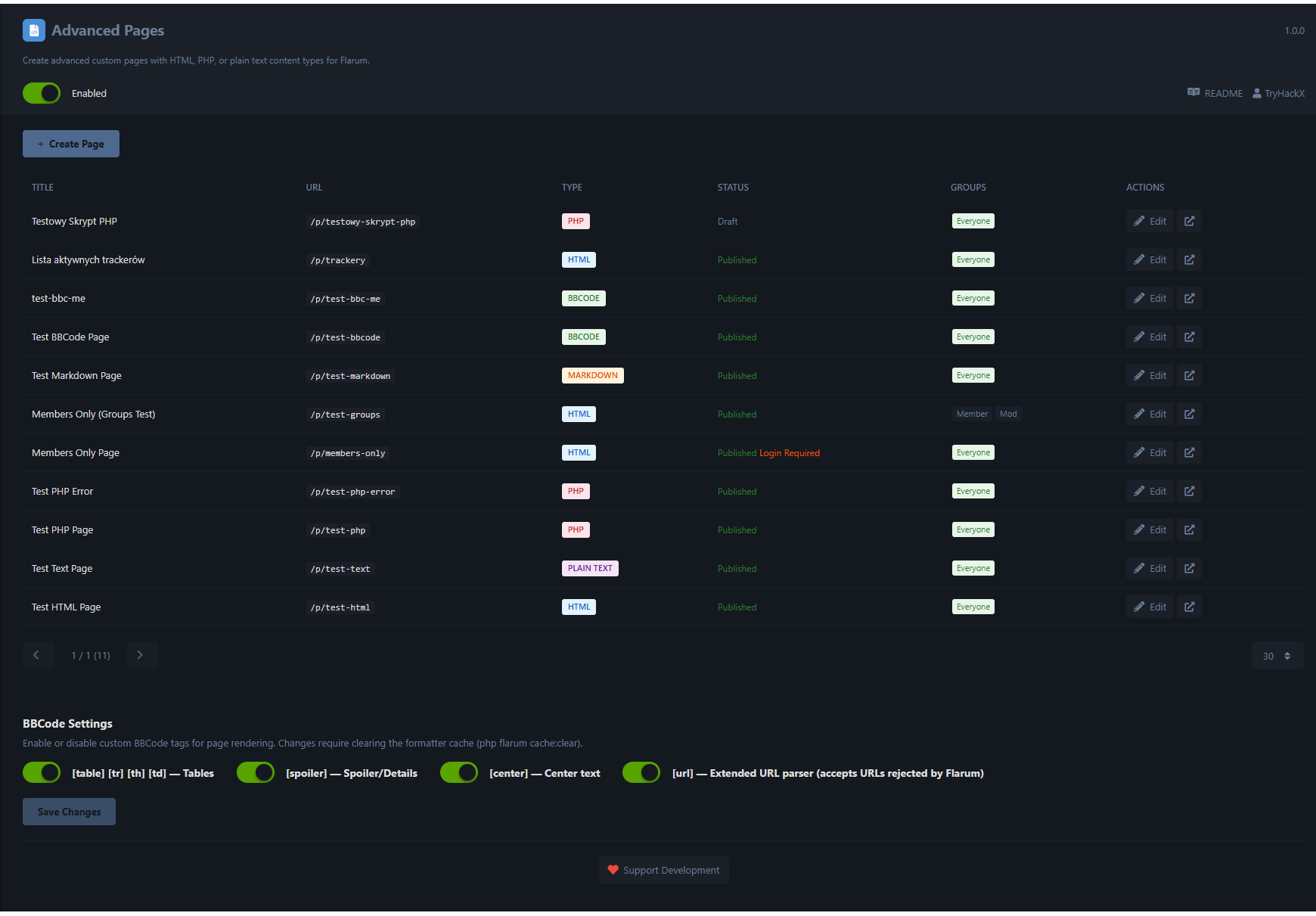The width and height of the screenshot is (1316, 916).
Task: Select the PHP type badge on Test PHP Error
Action: [576, 491]
